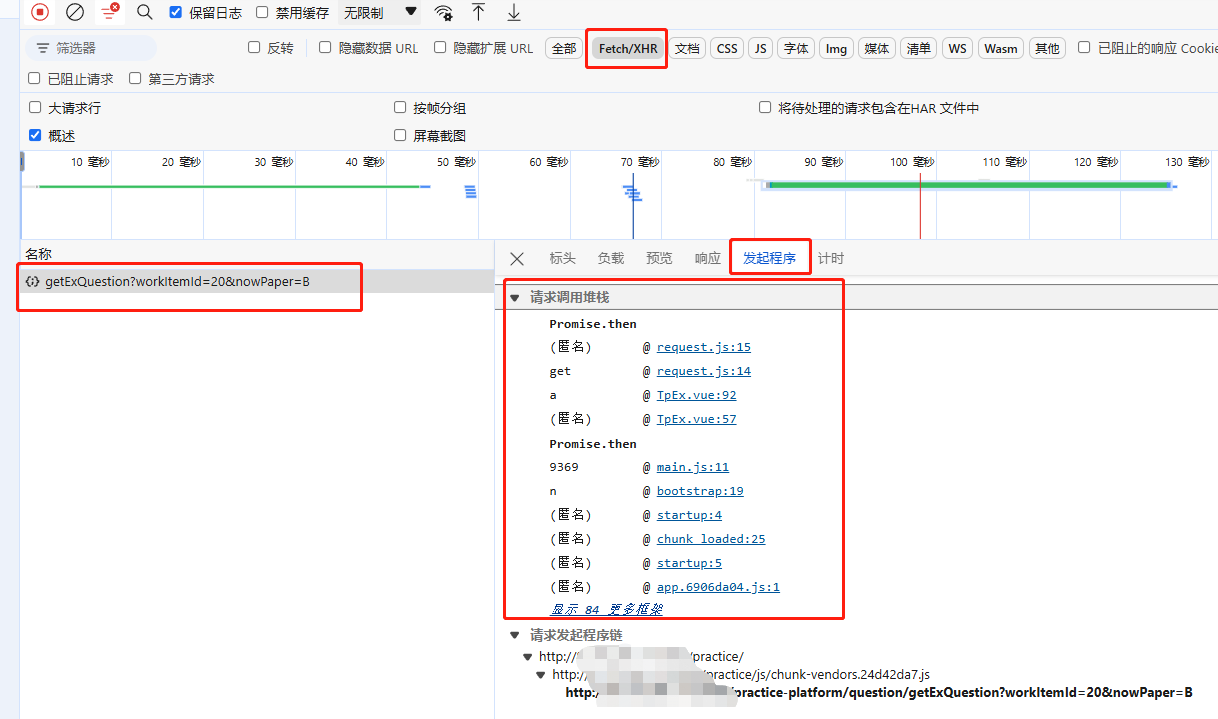The image size is (1218, 719).
Task: Enable the 禁用缓存 checkbox
Action: pyautogui.click(x=262, y=13)
